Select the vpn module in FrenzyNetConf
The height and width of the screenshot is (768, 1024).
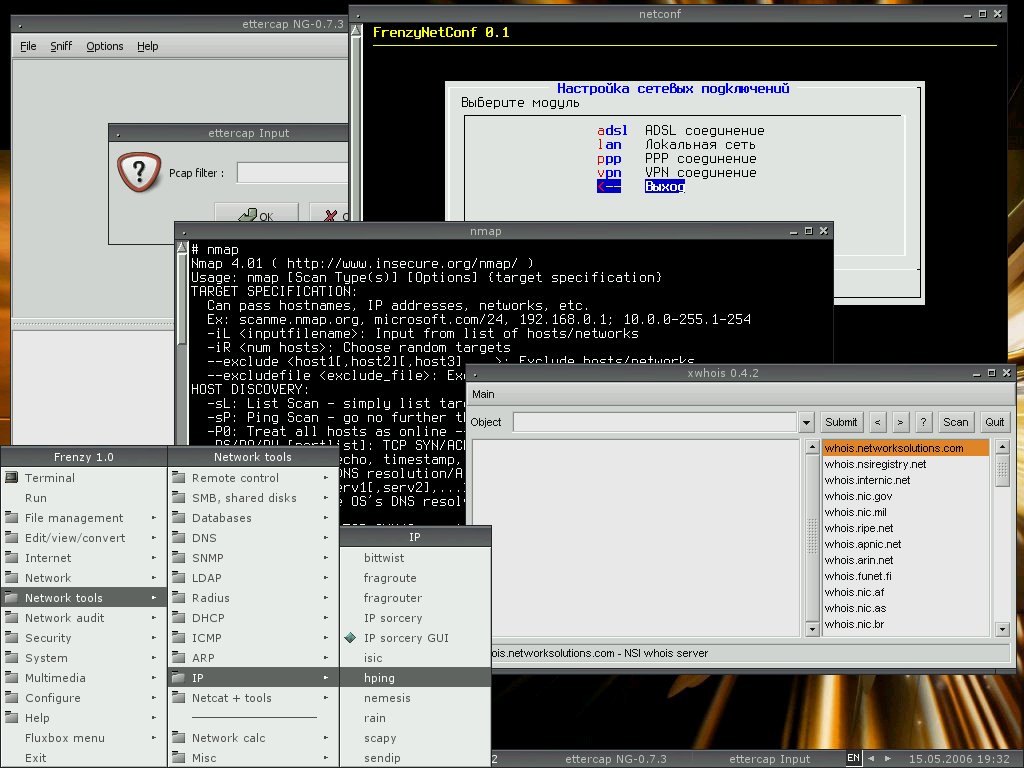tap(677, 173)
